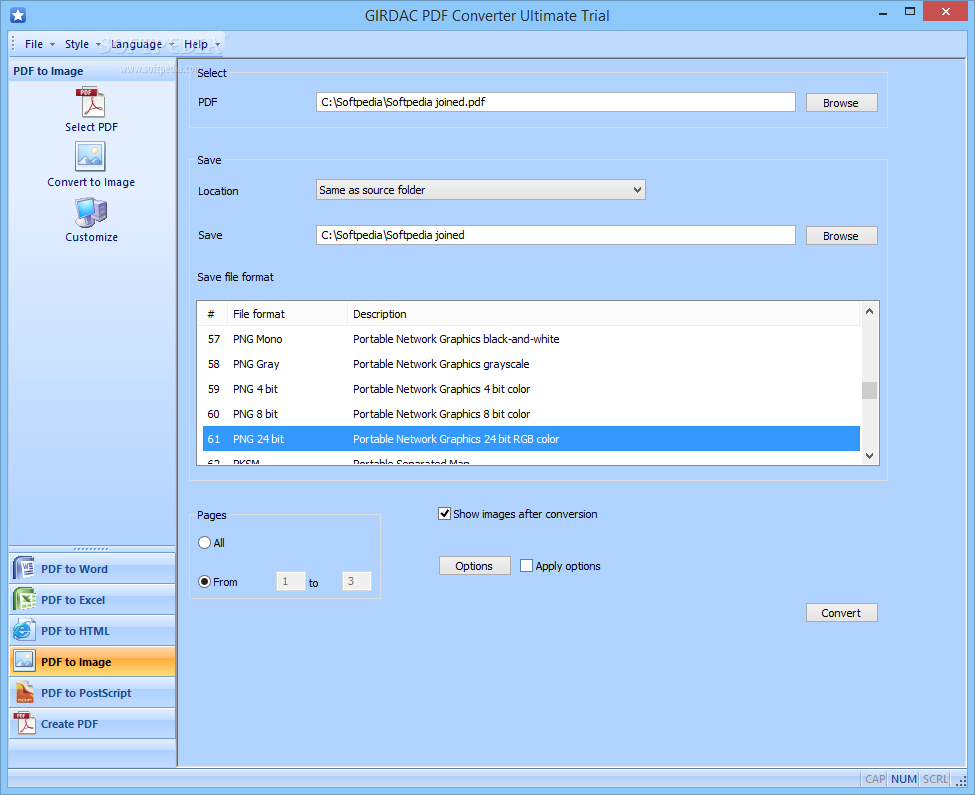
Task: Click the NUM status bar indicator
Action: tap(903, 779)
